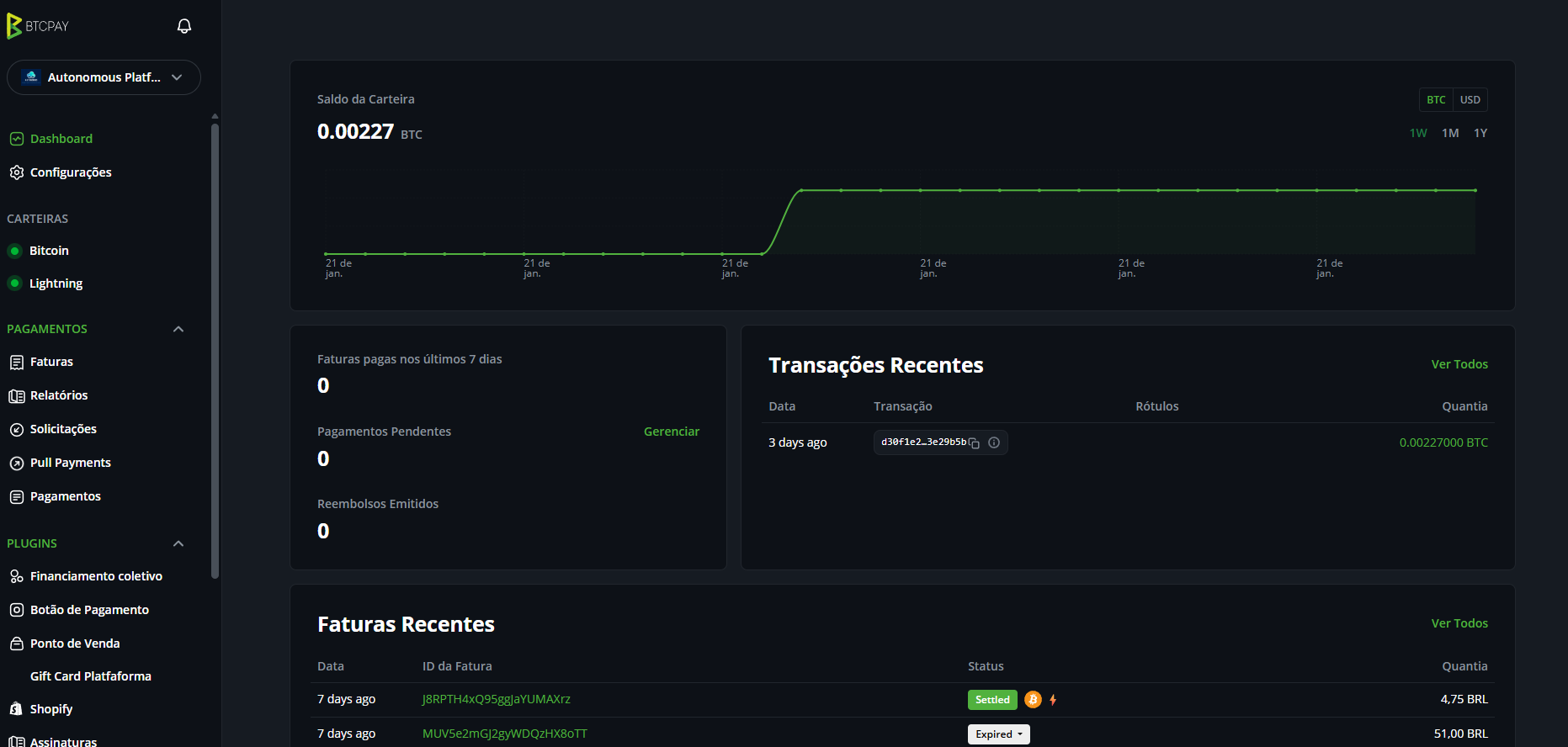Switch wallet balance to BTC
This screenshot has height=747, width=1568.
pyautogui.click(x=1436, y=100)
